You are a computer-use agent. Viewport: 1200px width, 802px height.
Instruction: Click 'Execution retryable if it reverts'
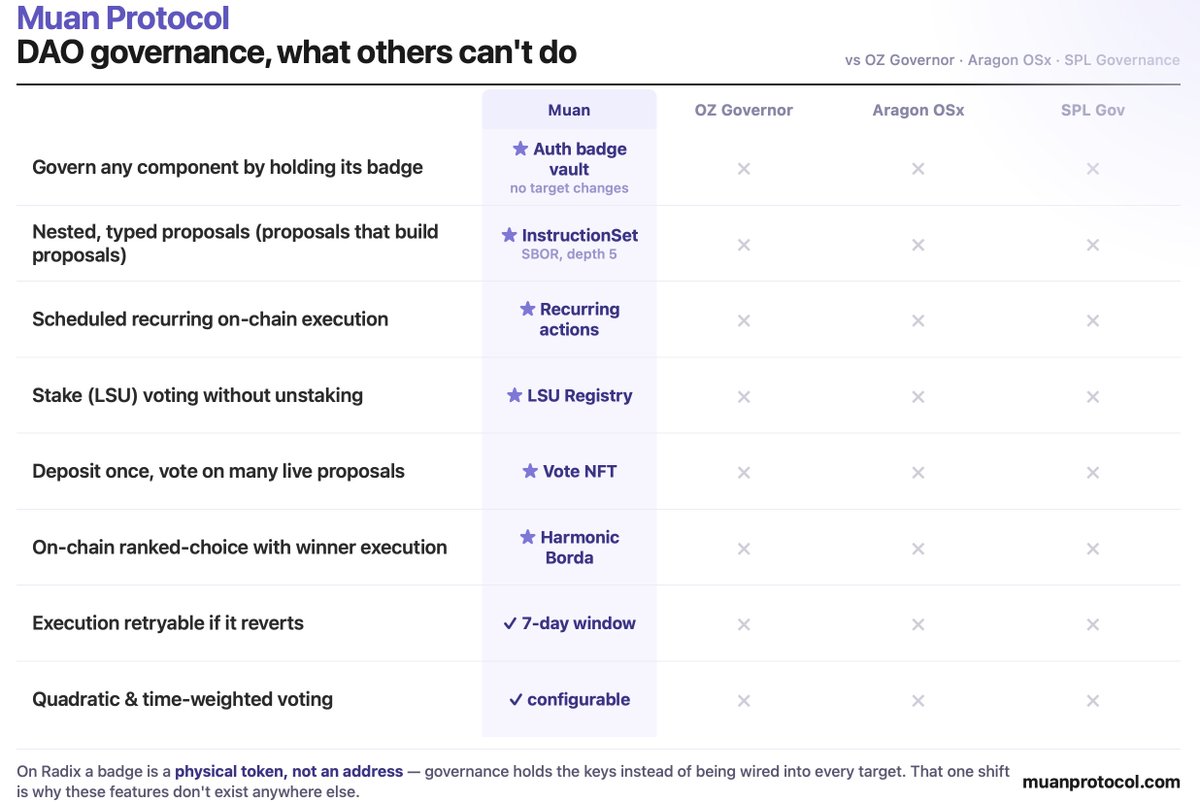point(167,623)
